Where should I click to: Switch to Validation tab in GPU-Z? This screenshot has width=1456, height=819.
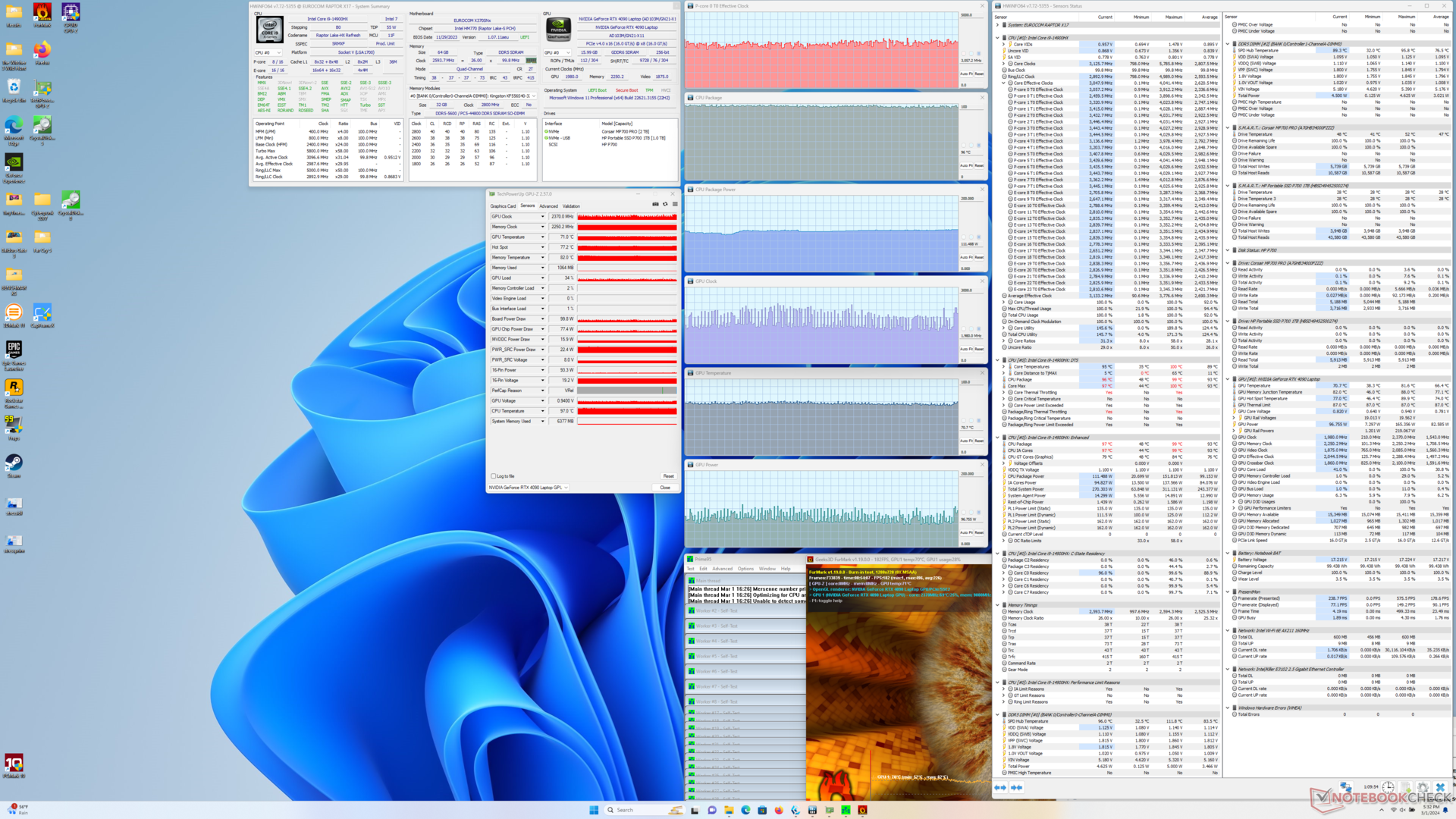[571, 206]
